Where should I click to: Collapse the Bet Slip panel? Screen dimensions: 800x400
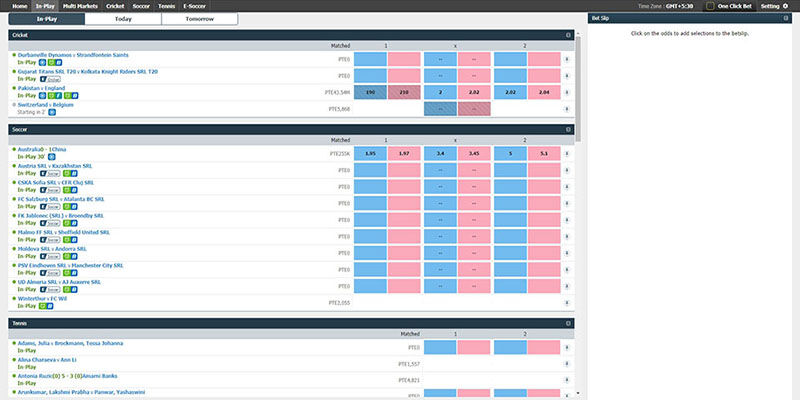click(791, 19)
